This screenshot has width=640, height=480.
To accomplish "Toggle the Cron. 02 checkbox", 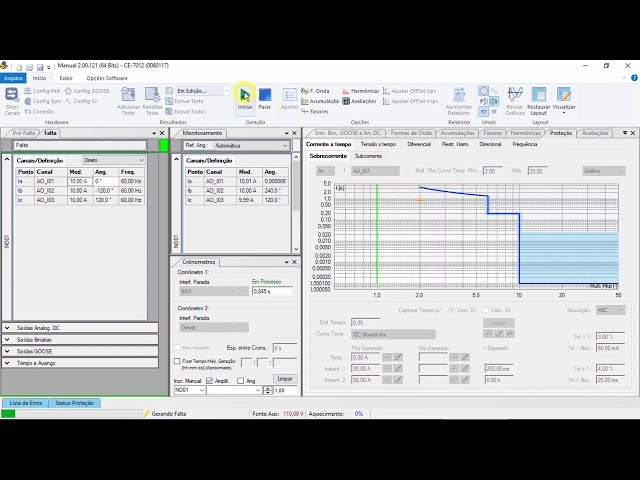I will point(486,310).
